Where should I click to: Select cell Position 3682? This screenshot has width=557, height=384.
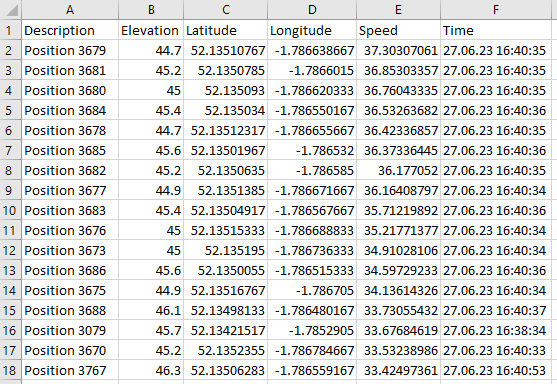70,171
